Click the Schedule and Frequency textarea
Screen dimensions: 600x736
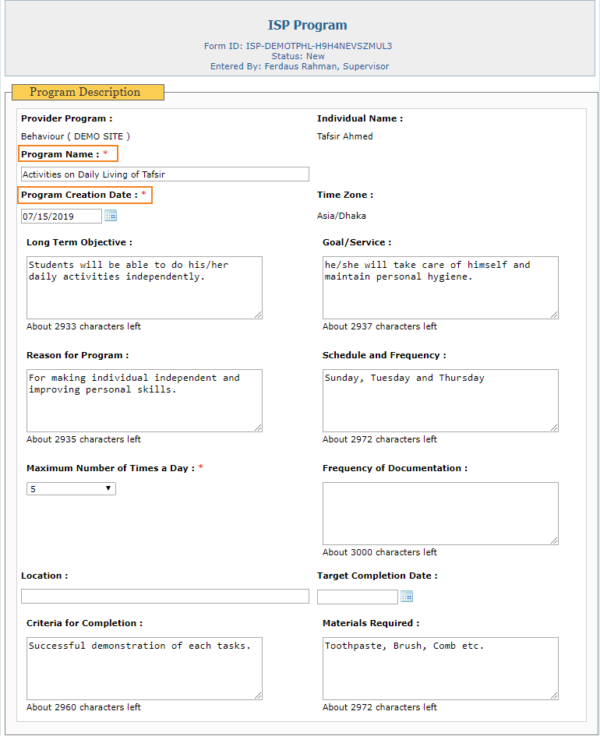click(440, 400)
